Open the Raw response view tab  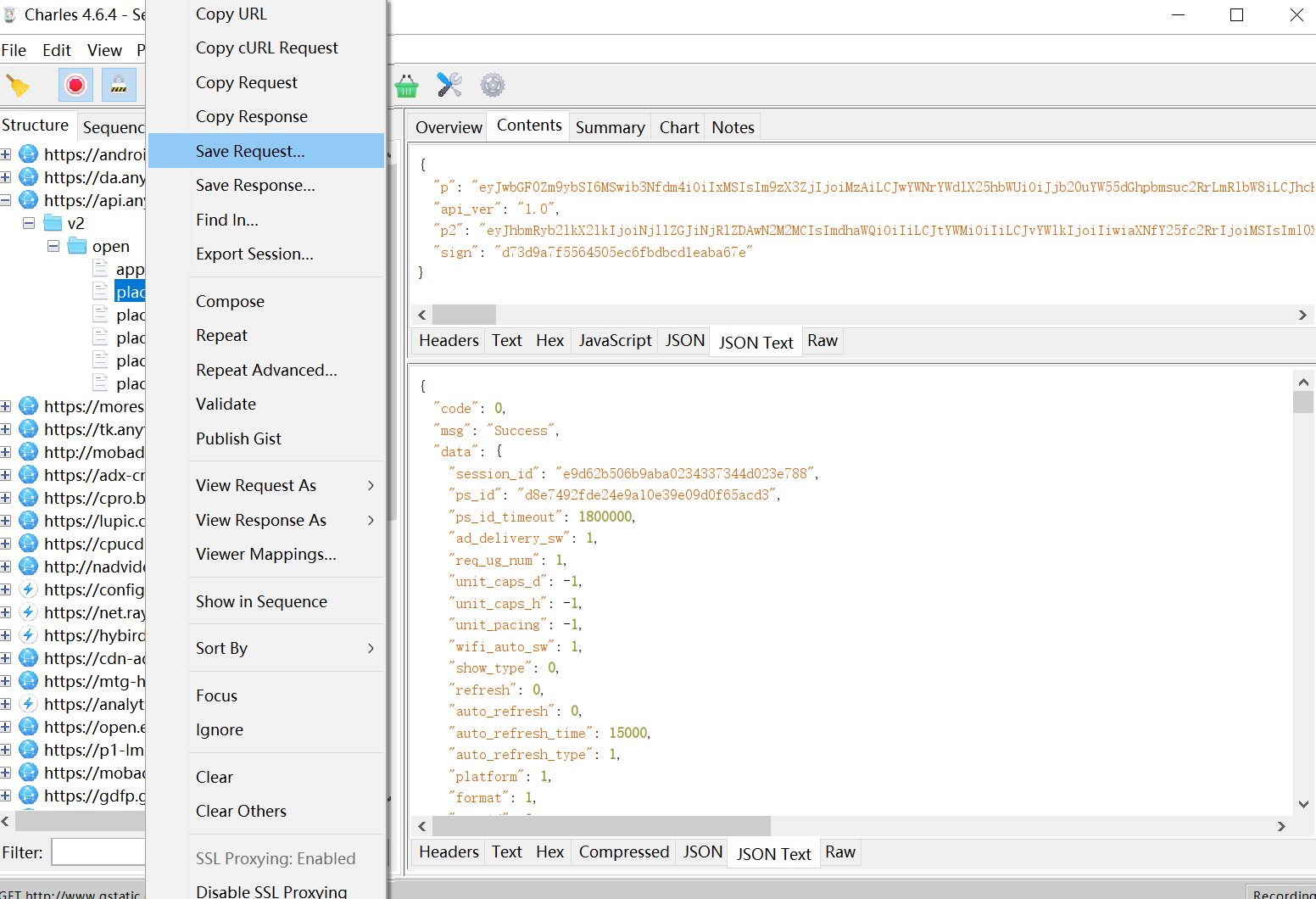[x=840, y=852]
